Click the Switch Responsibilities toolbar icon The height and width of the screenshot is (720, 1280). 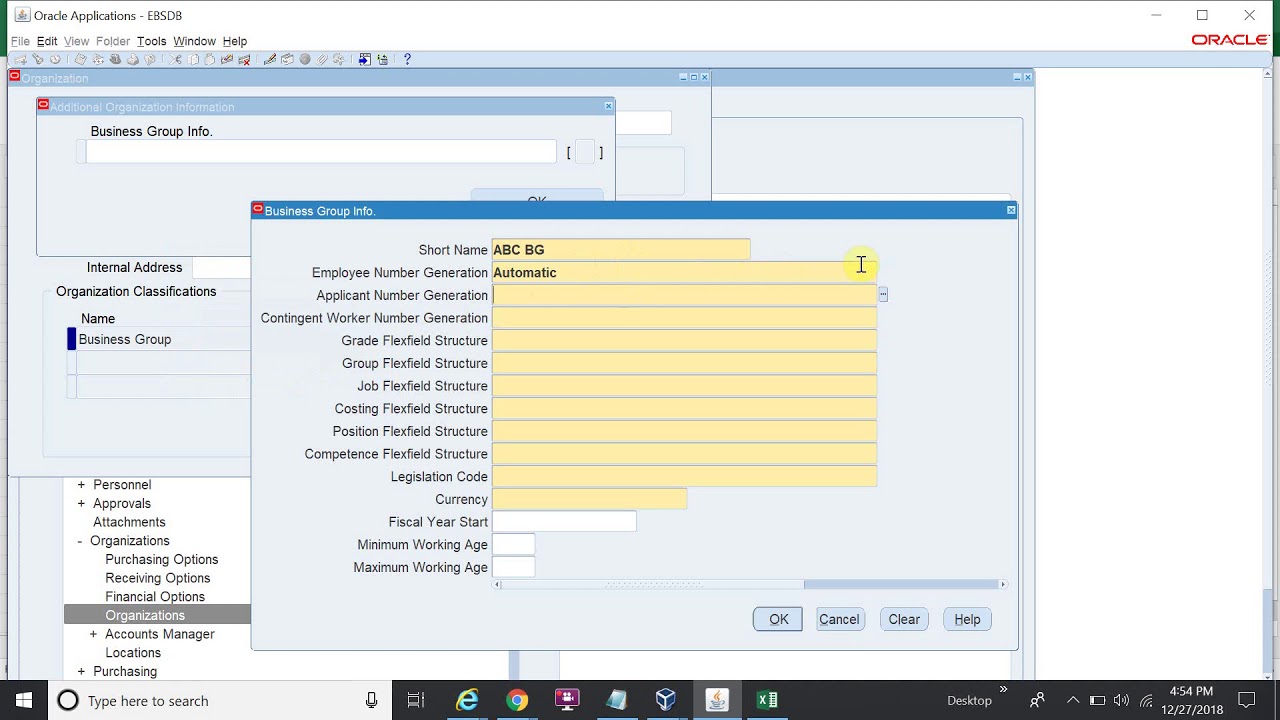click(x=115, y=59)
